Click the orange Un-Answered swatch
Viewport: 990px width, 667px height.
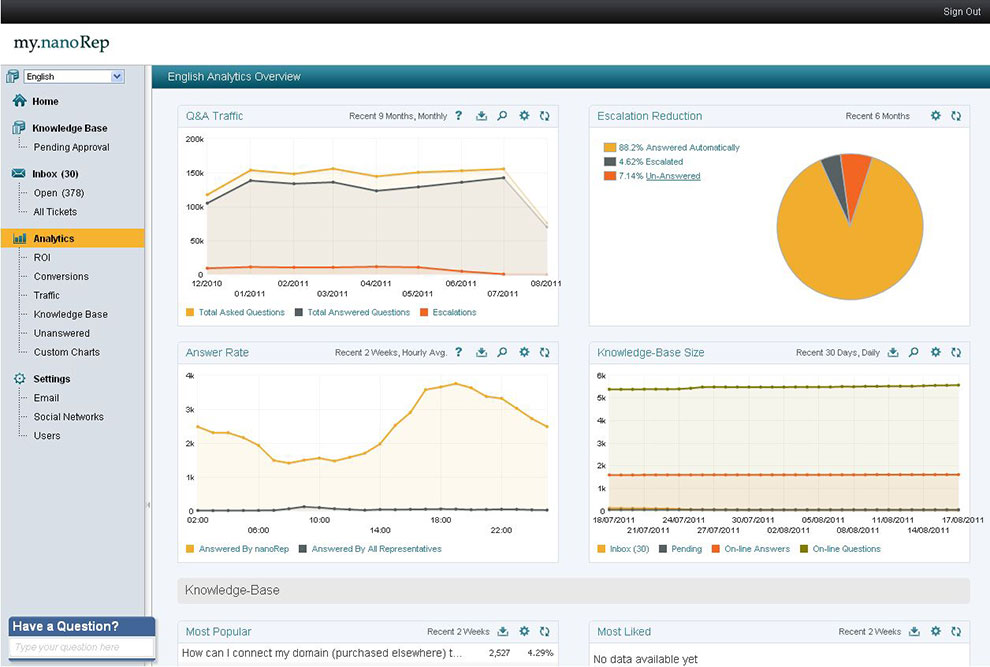[609, 176]
